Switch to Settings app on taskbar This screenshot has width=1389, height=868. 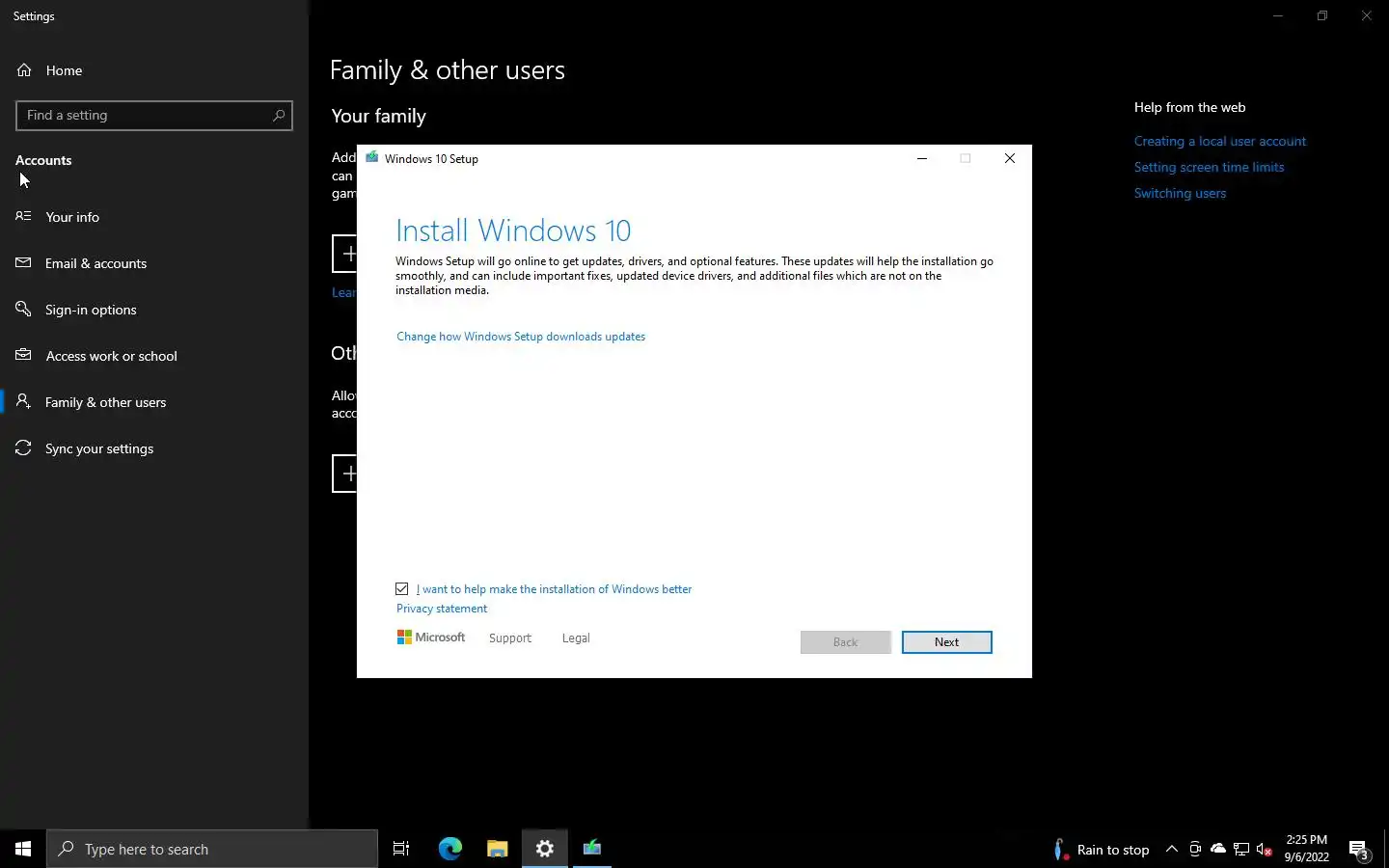click(x=545, y=849)
